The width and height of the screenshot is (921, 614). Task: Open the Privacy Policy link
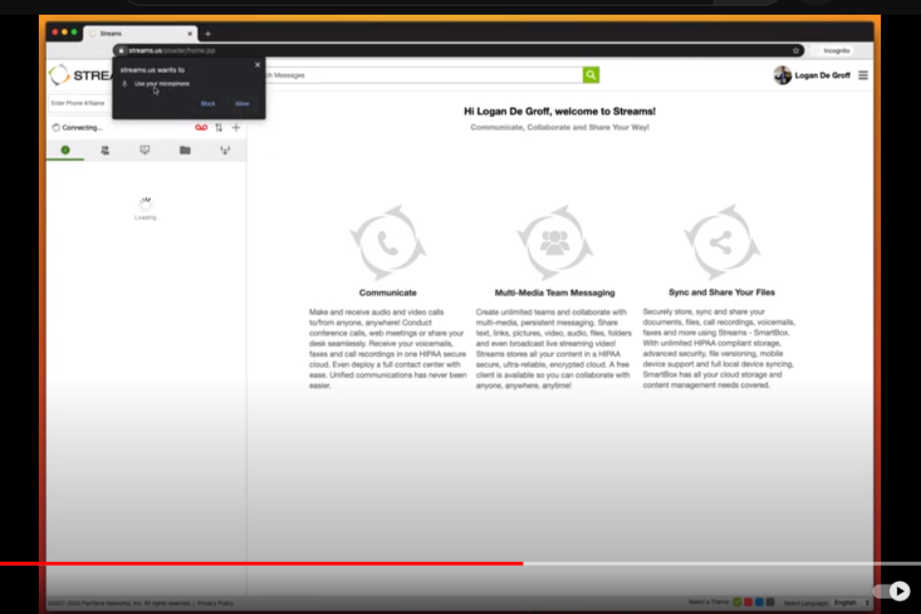[216, 603]
